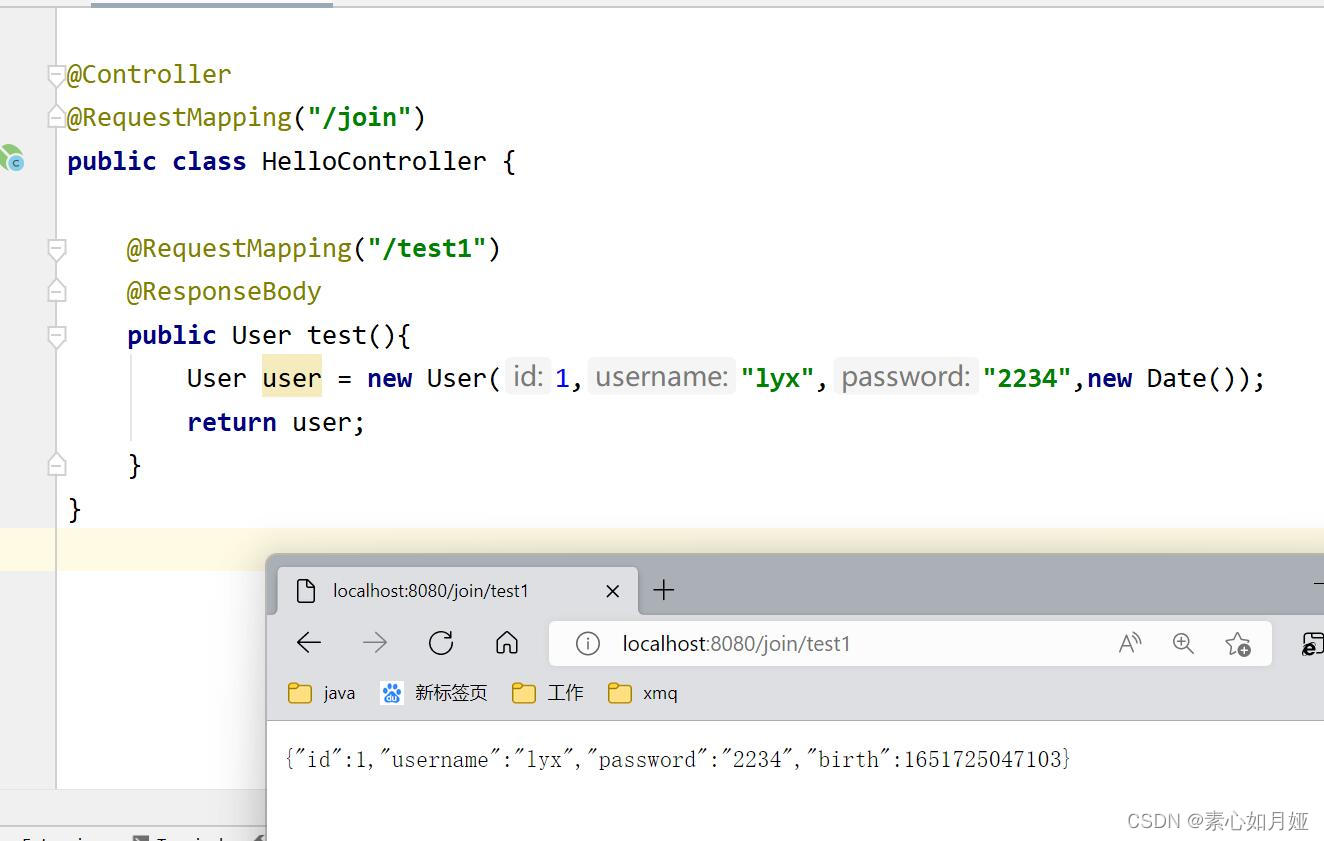The image size is (1324, 841).
Task: Click the highlighted user variable
Action: pos(292,378)
